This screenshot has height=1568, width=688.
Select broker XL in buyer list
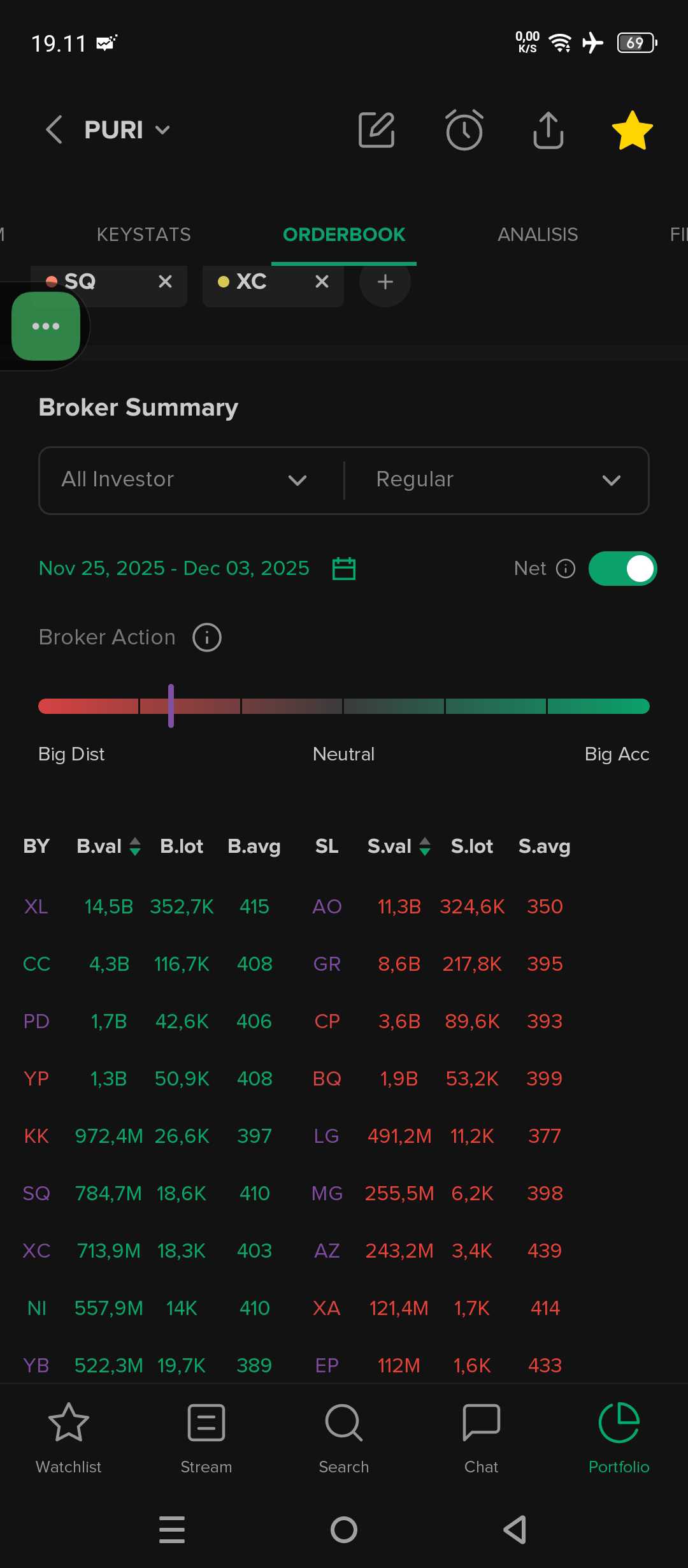pyautogui.click(x=36, y=906)
